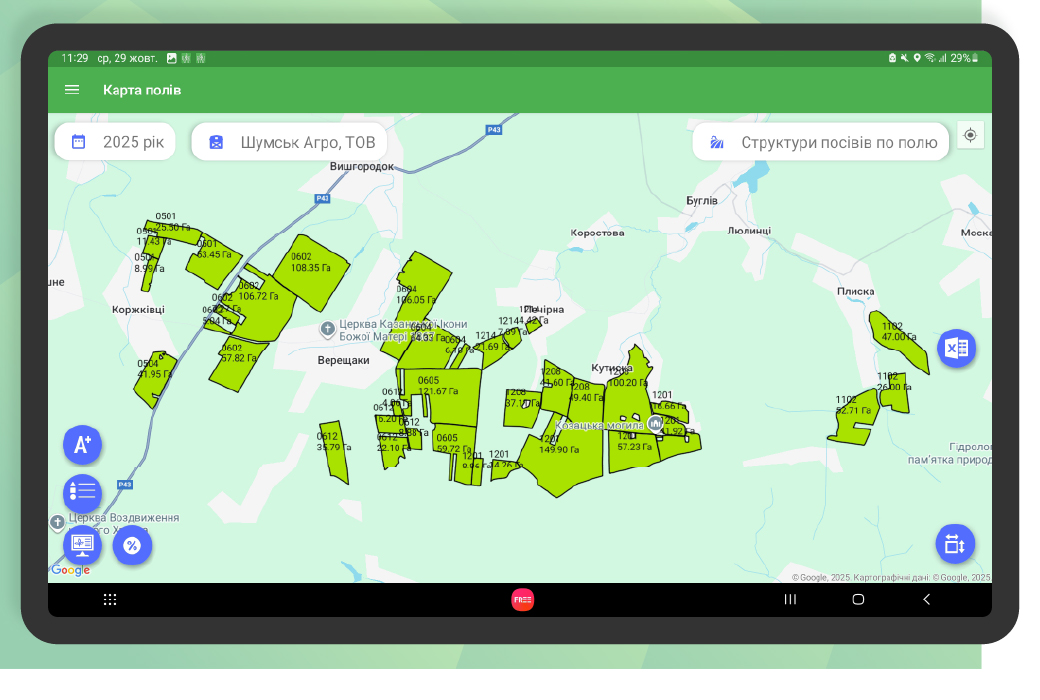
Task: Open the map legend list button
Action: coord(82,492)
